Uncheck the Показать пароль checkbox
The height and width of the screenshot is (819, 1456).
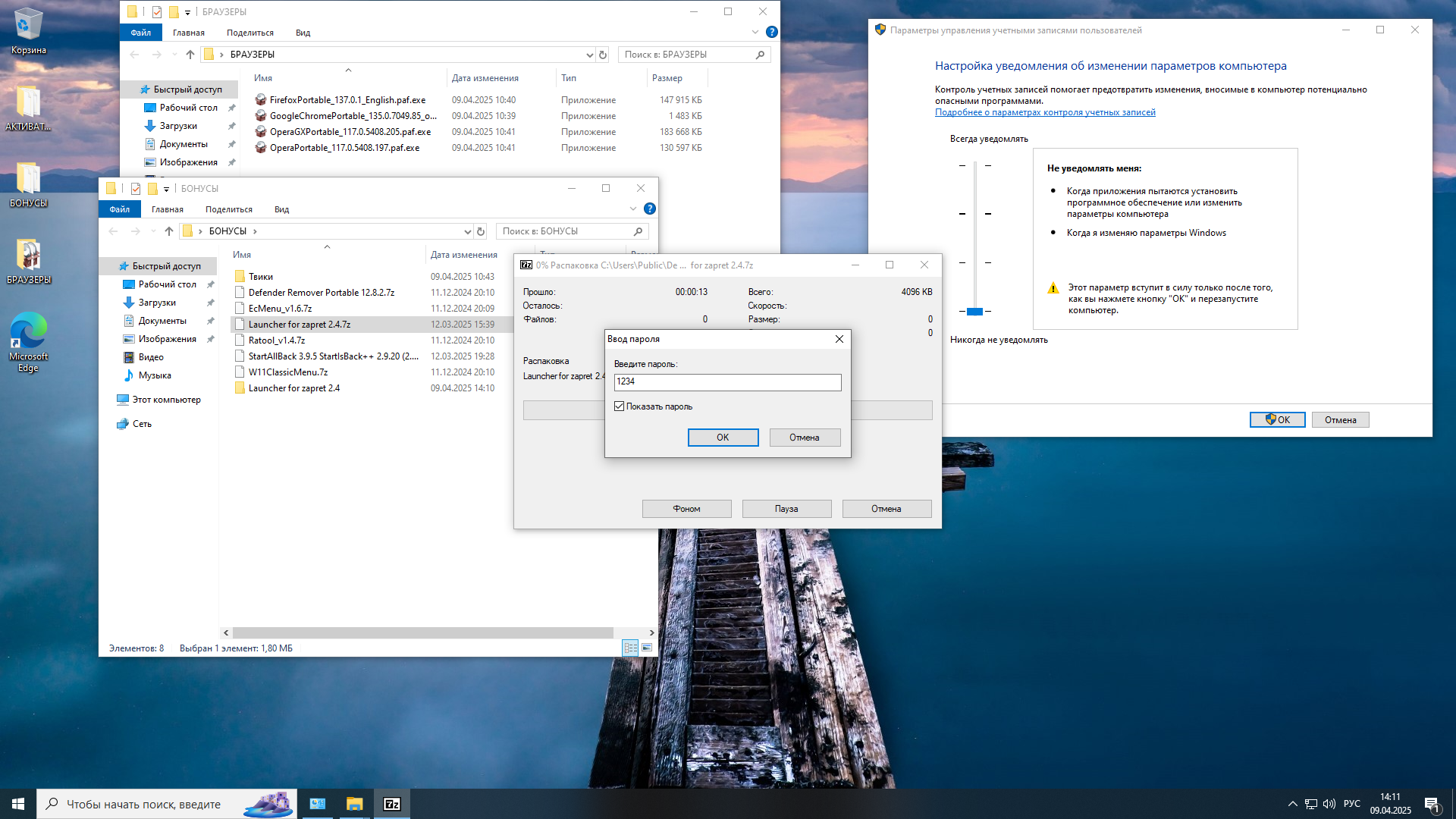point(620,406)
